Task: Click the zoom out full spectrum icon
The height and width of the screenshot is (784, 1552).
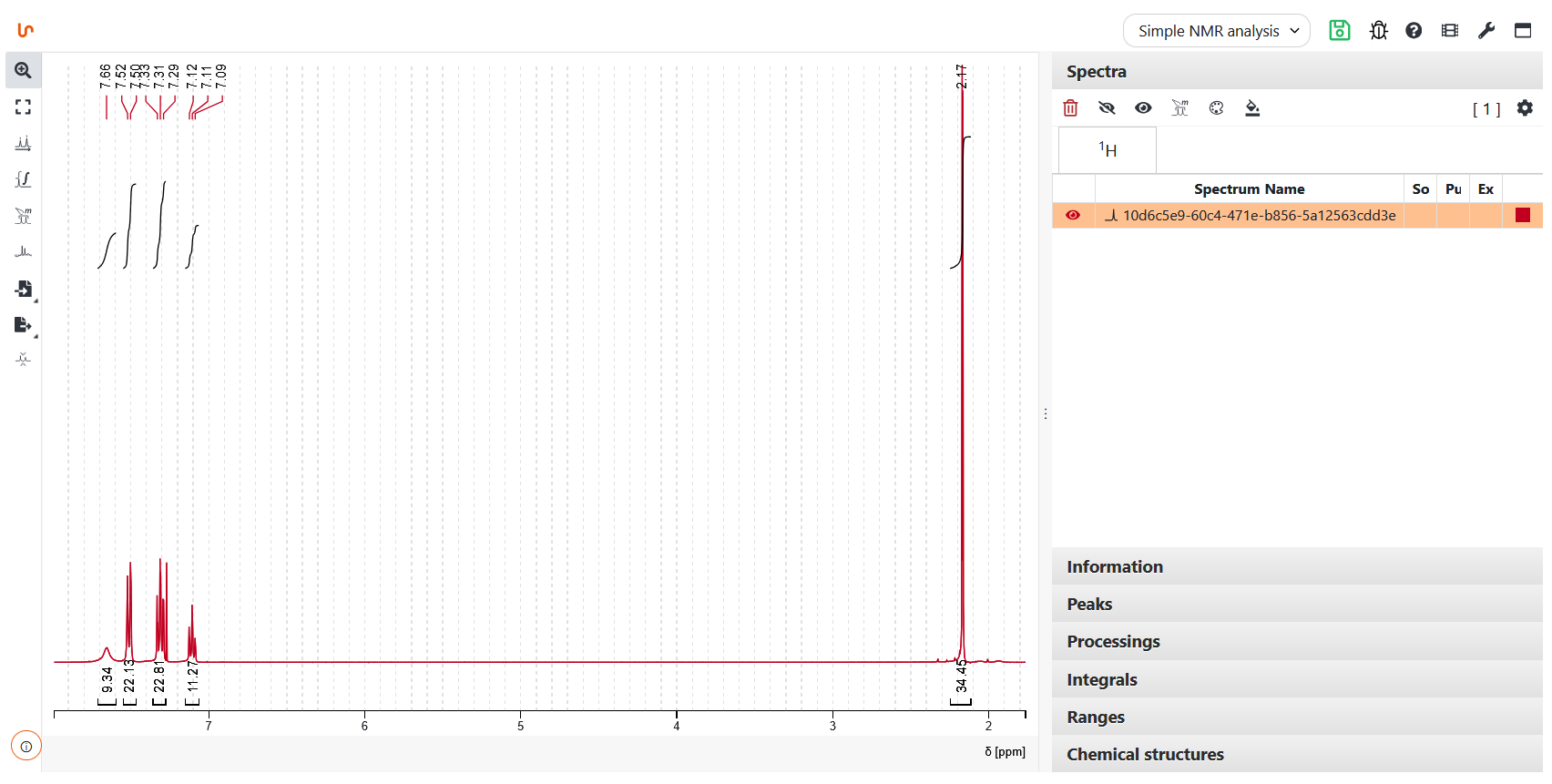Action: pyautogui.click(x=23, y=107)
